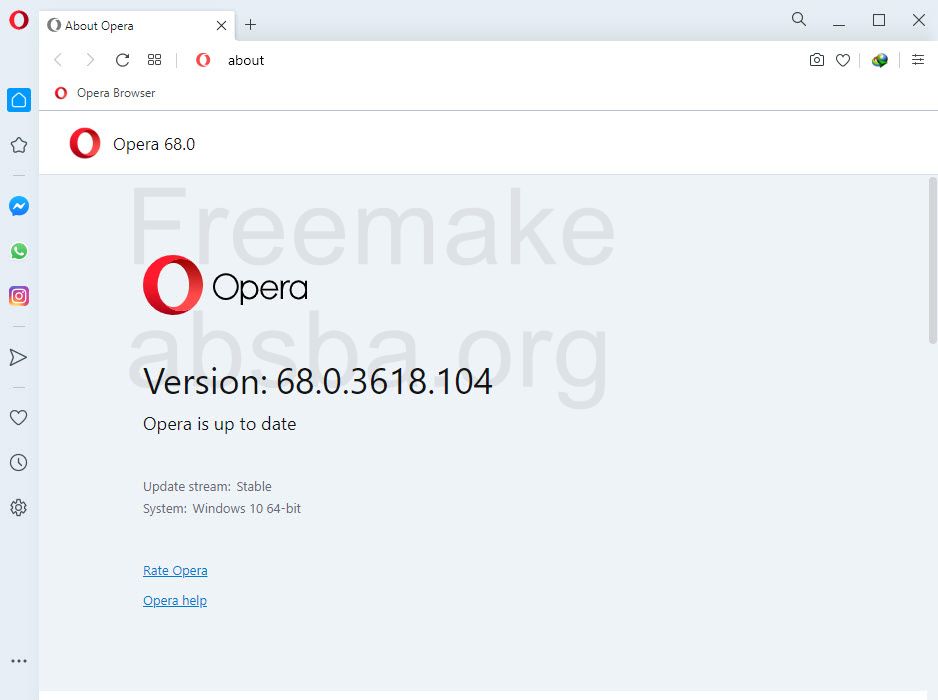
Task: Go back to previous page
Action: click(58, 60)
